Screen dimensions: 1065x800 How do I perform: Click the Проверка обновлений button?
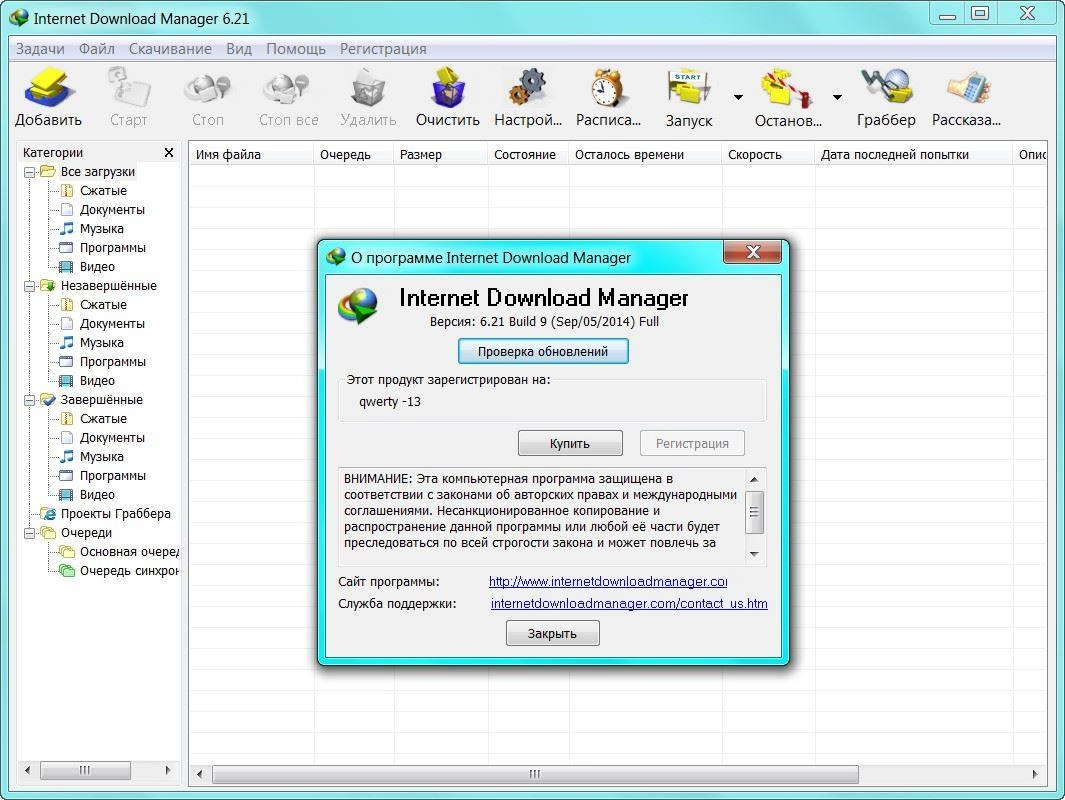pos(543,351)
